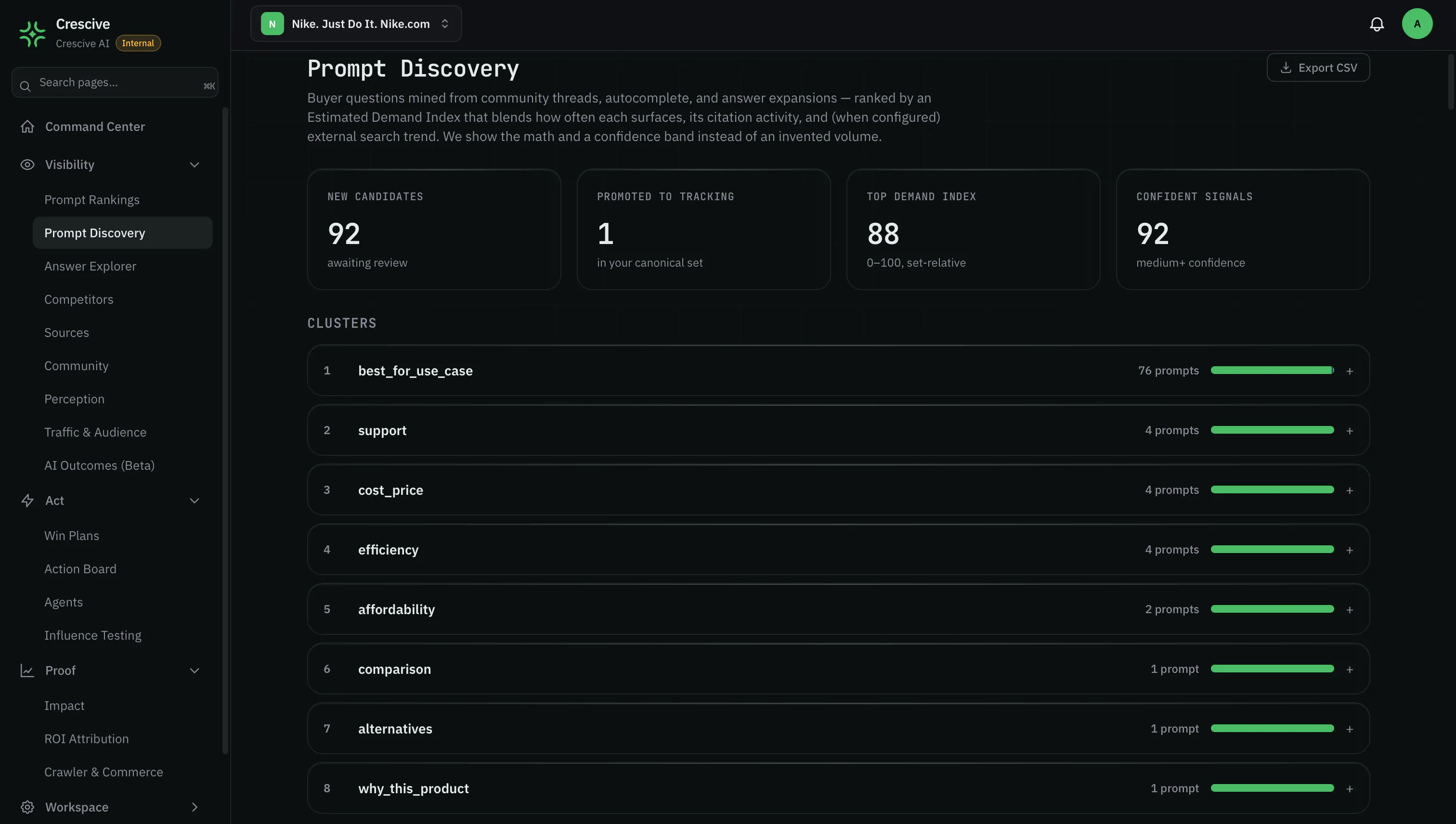Focus the Search pages input field
The height and width of the screenshot is (824, 1456).
[x=115, y=83]
